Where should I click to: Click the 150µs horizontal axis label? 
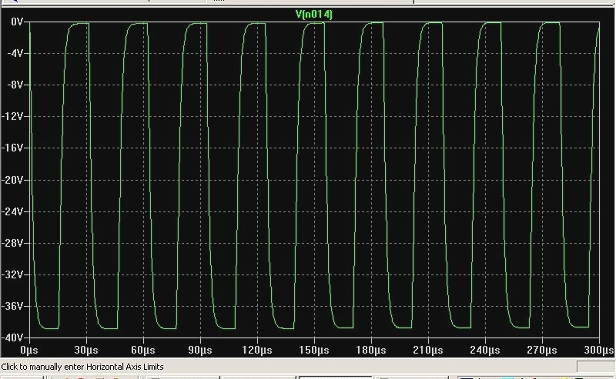tap(314, 350)
